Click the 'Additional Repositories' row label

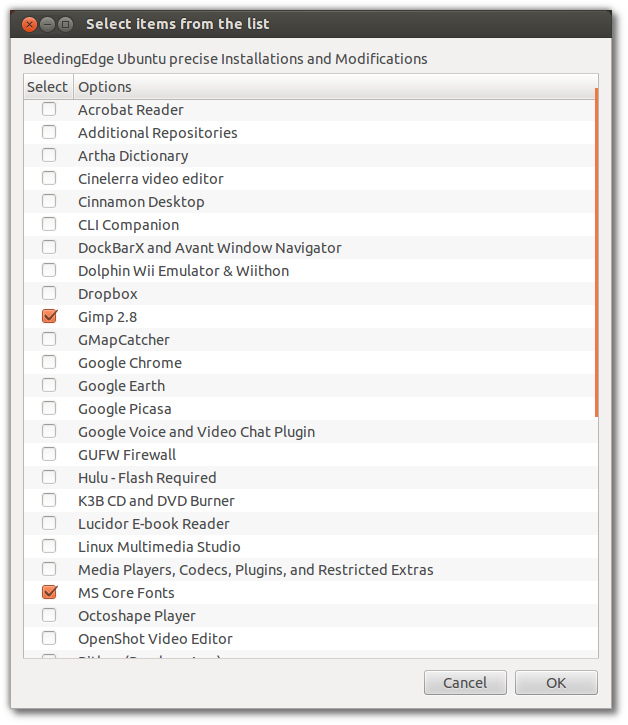[x=157, y=133]
